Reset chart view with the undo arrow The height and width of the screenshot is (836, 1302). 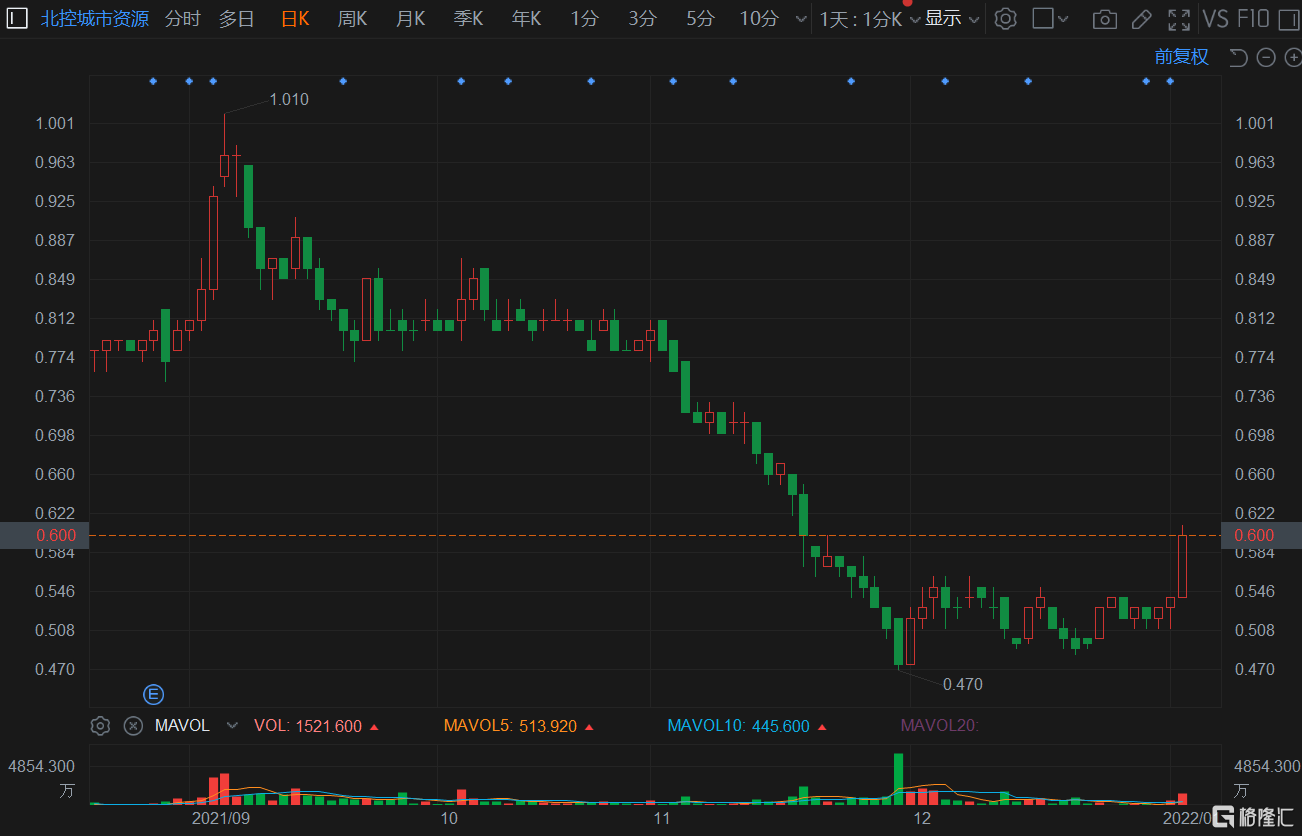(1238, 57)
